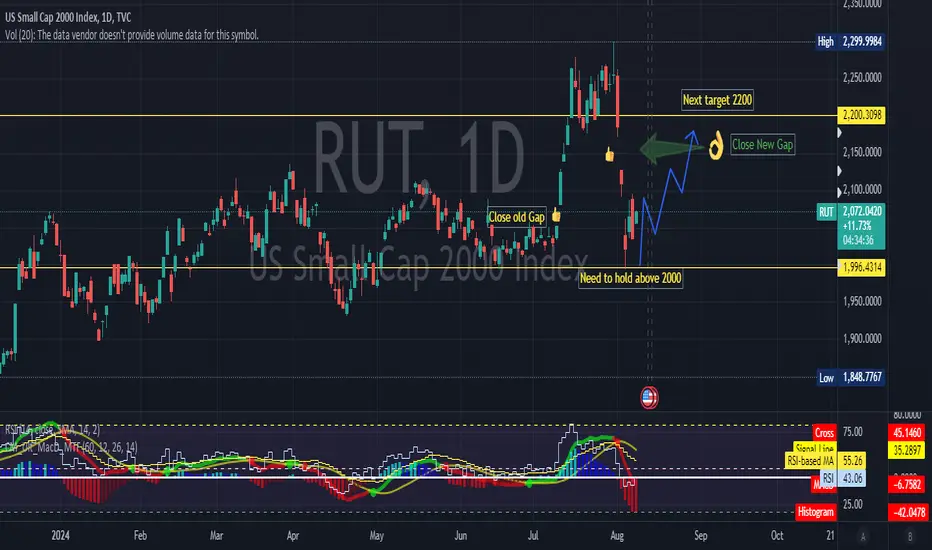Click the CM_Ult_MacD_MTF indicator legend
The height and width of the screenshot is (550, 932).
click(70, 447)
